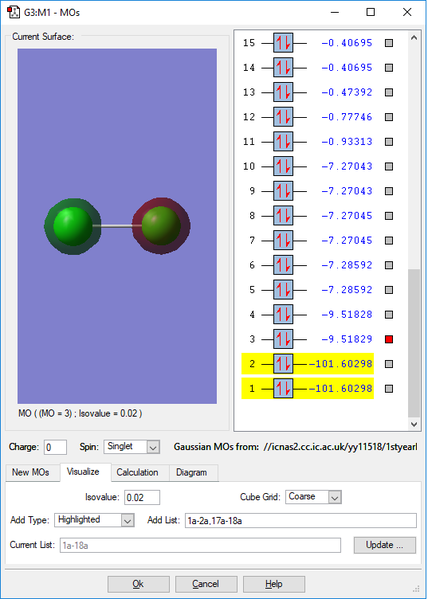This screenshot has height=599, width=428.
Task: Click energy value -9.51828
Action: click(347, 314)
